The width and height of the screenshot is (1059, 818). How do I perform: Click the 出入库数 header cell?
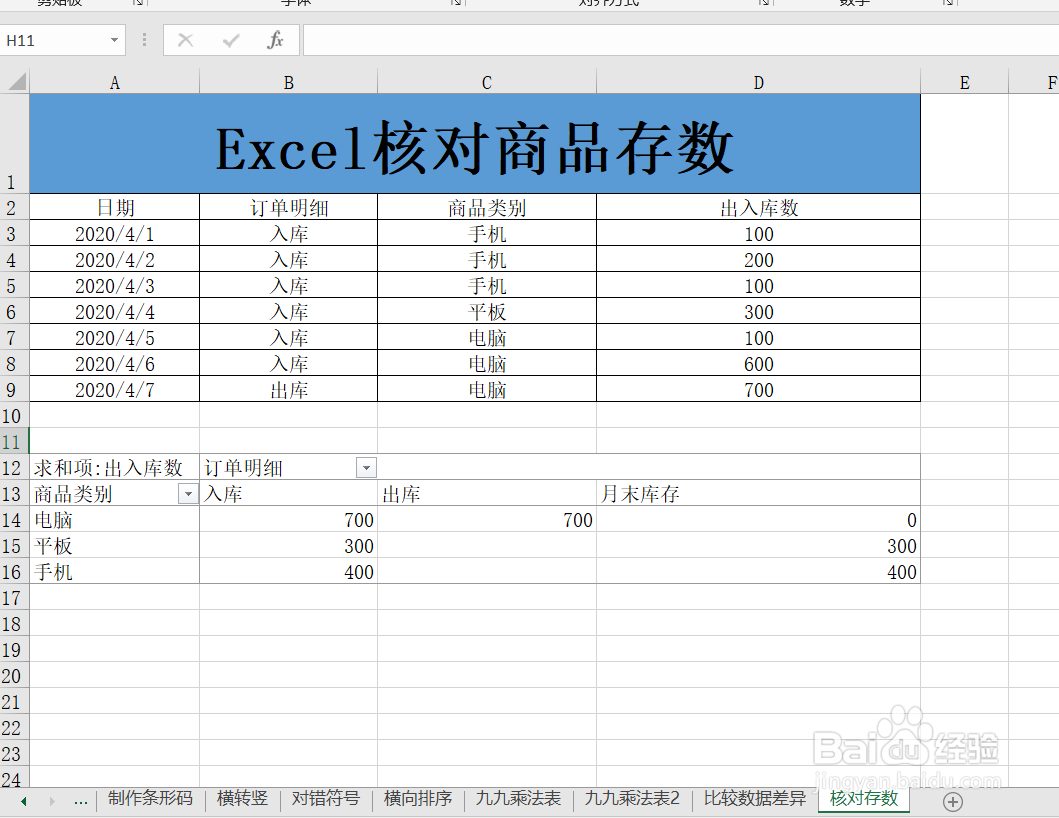tap(758, 207)
